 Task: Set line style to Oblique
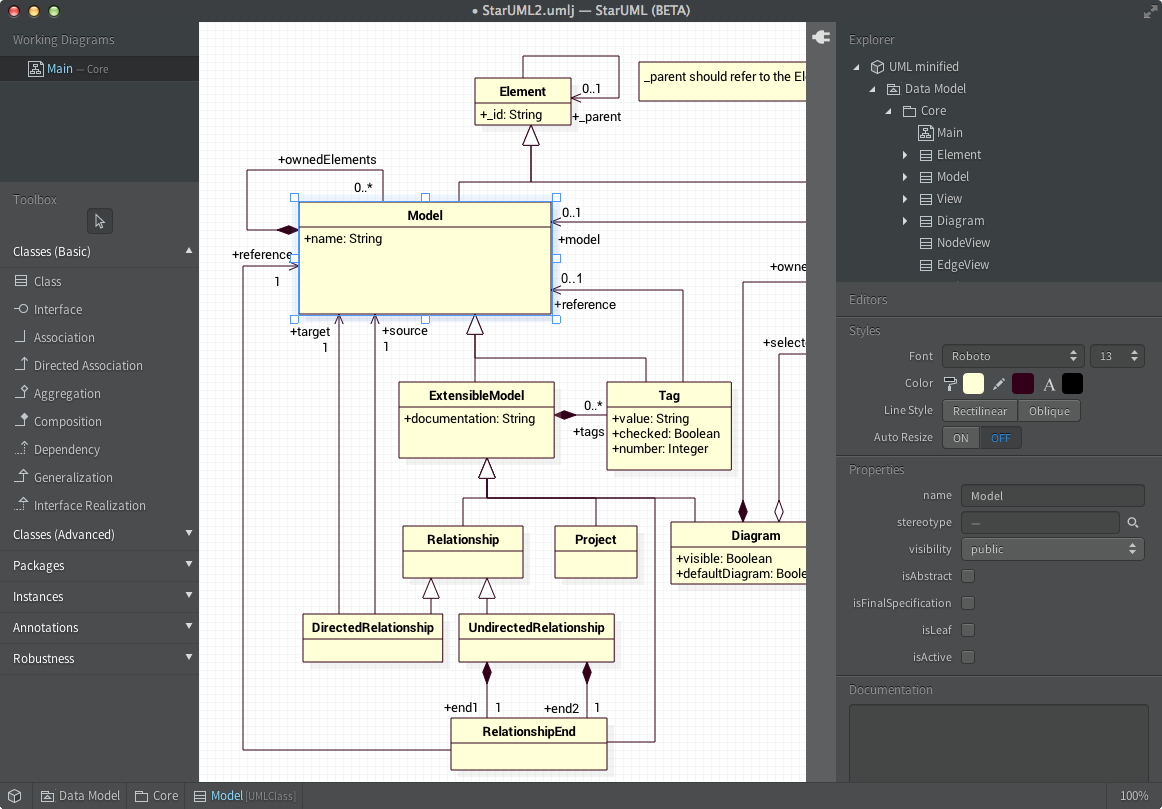pos(1049,411)
